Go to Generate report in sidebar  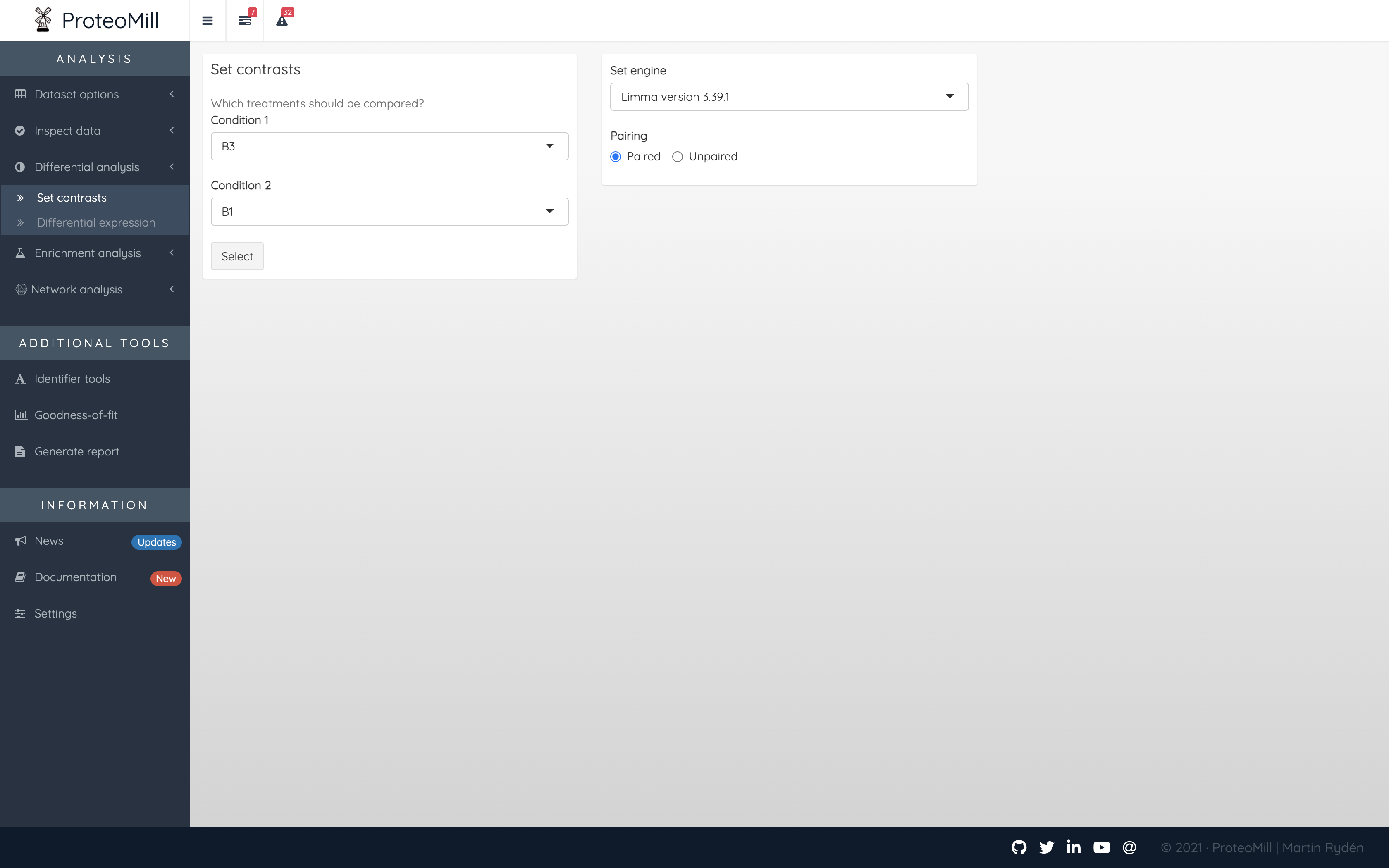coord(77,452)
